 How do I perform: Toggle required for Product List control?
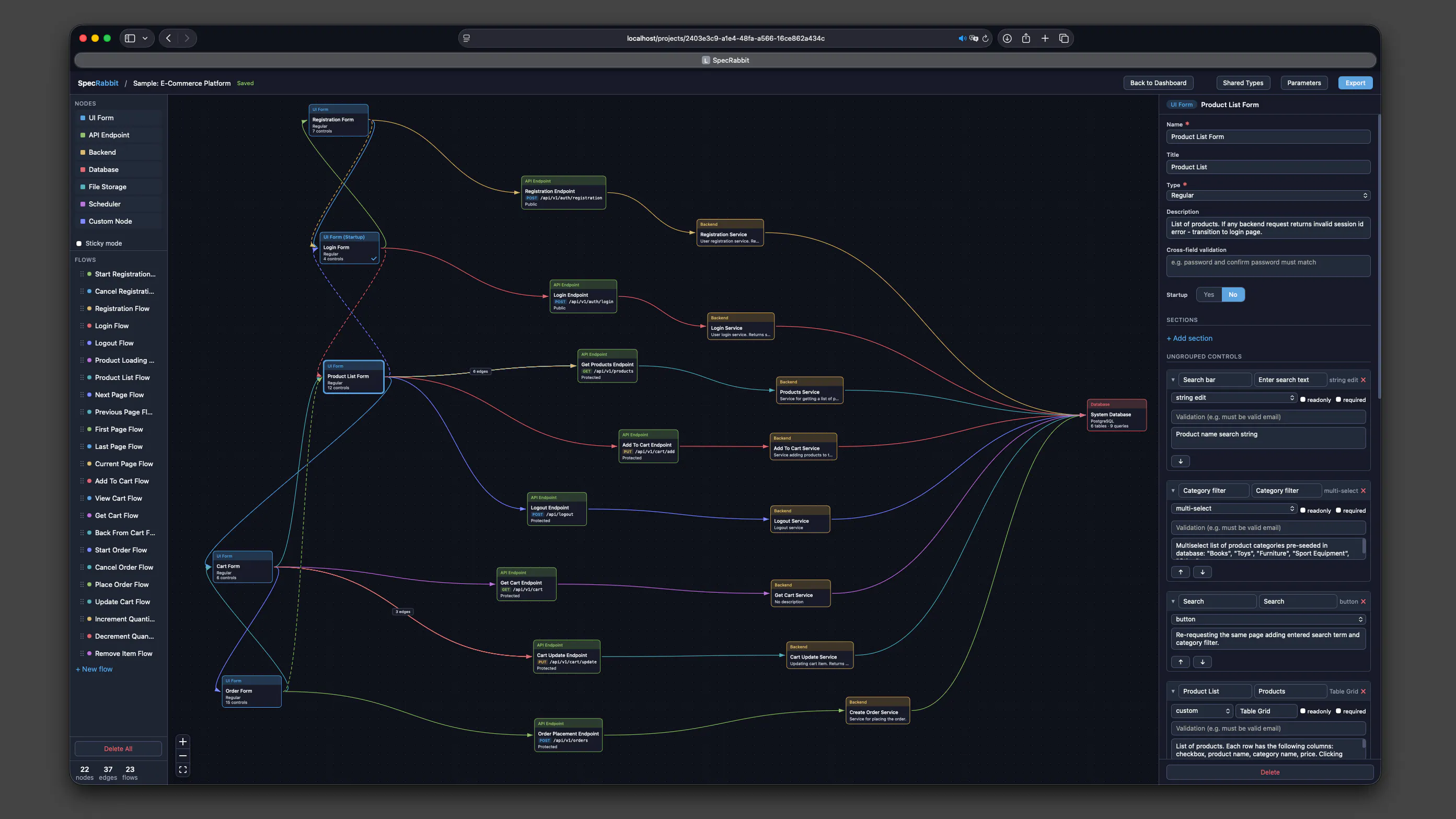pyautogui.click(x=1338, y=711)
